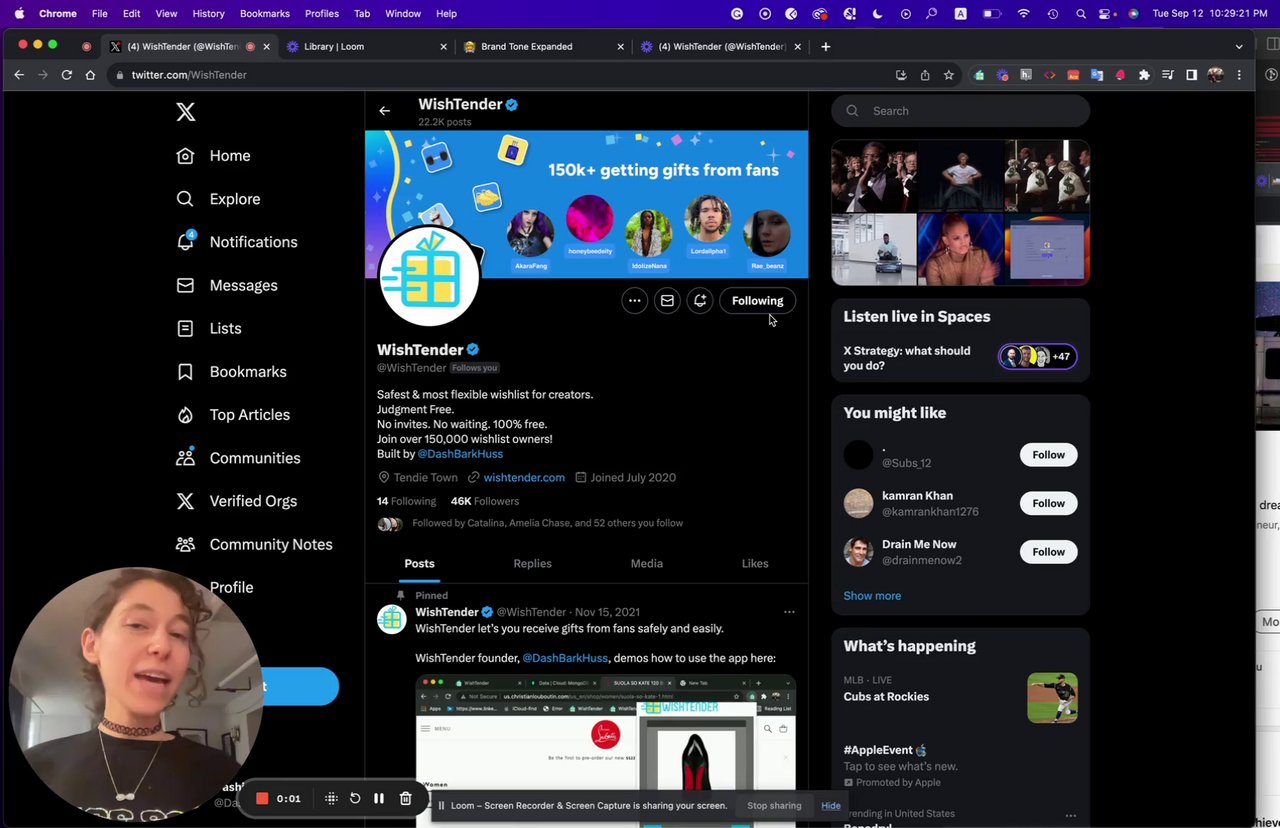Reload the page in Chrome
1280x828 pixels.
[67, 75]
